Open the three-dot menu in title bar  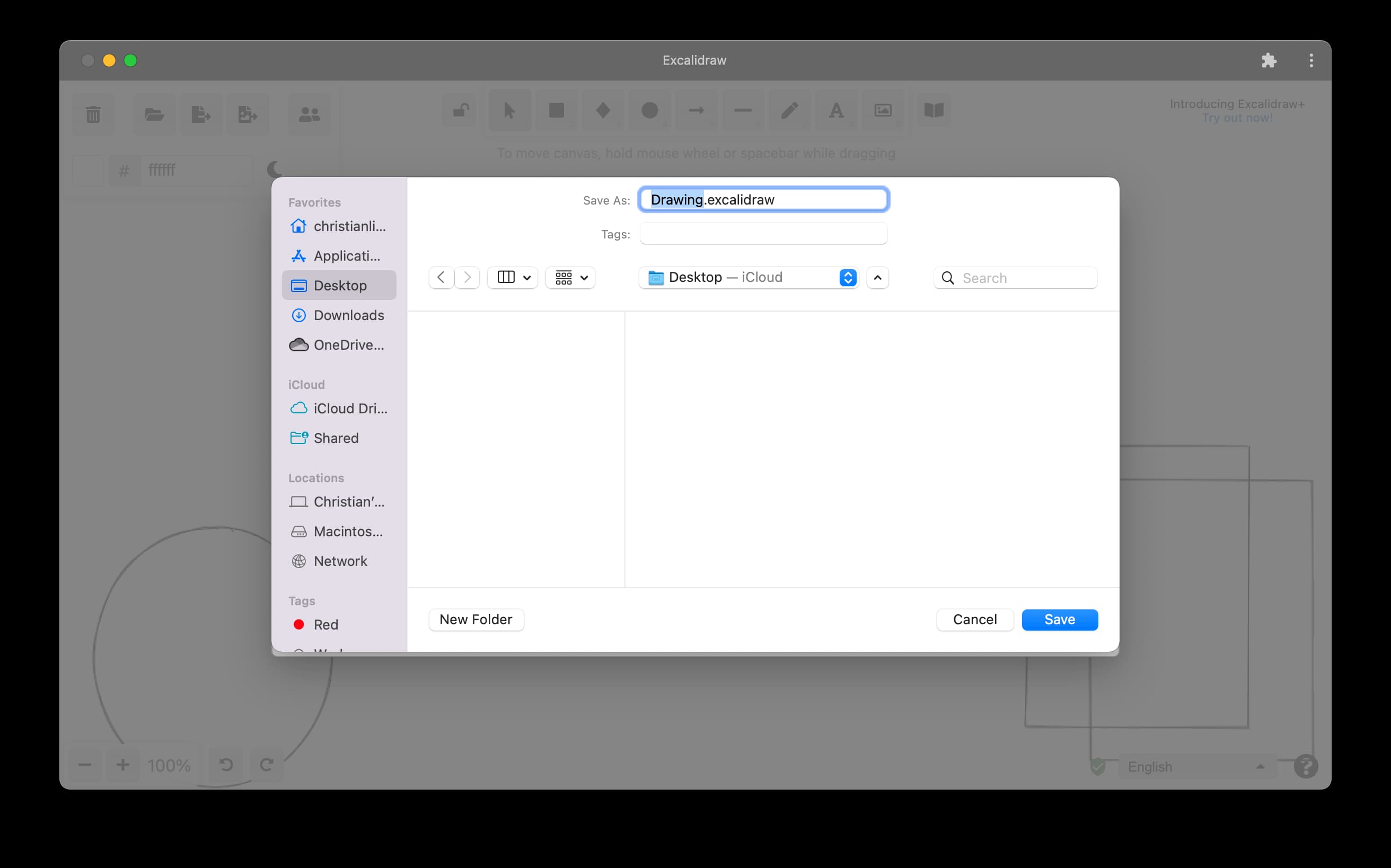tap(1310, 60)
